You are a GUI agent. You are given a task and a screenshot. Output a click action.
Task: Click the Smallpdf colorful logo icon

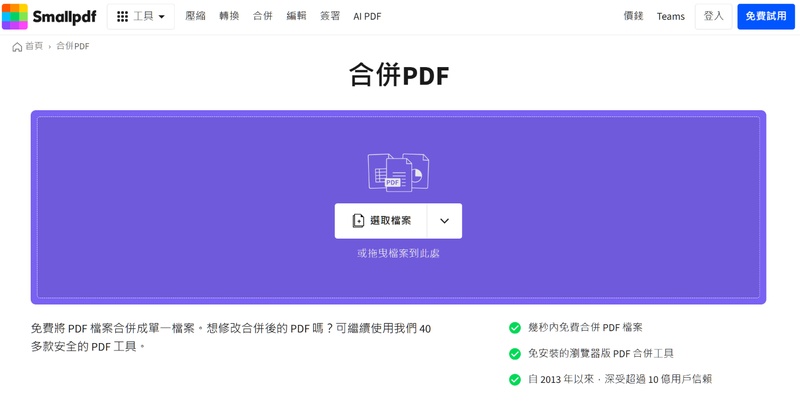(15, 16)
